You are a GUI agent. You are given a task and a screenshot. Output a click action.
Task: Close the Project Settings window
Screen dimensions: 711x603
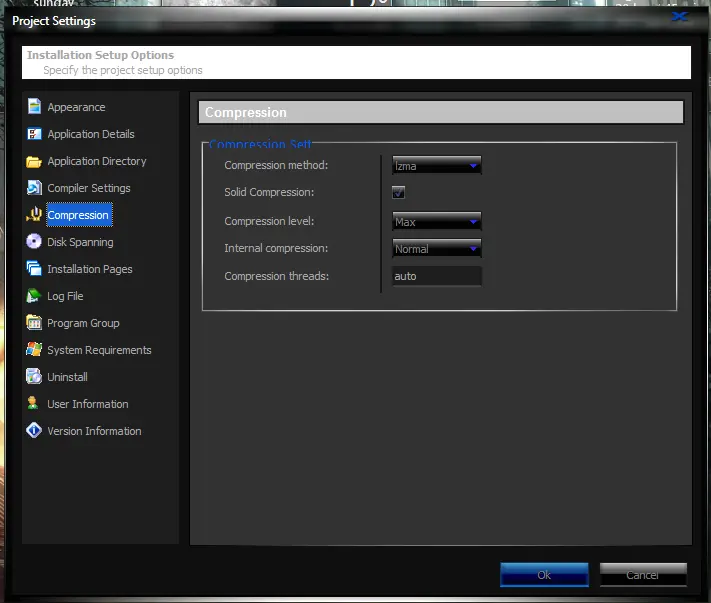(679, 17)
